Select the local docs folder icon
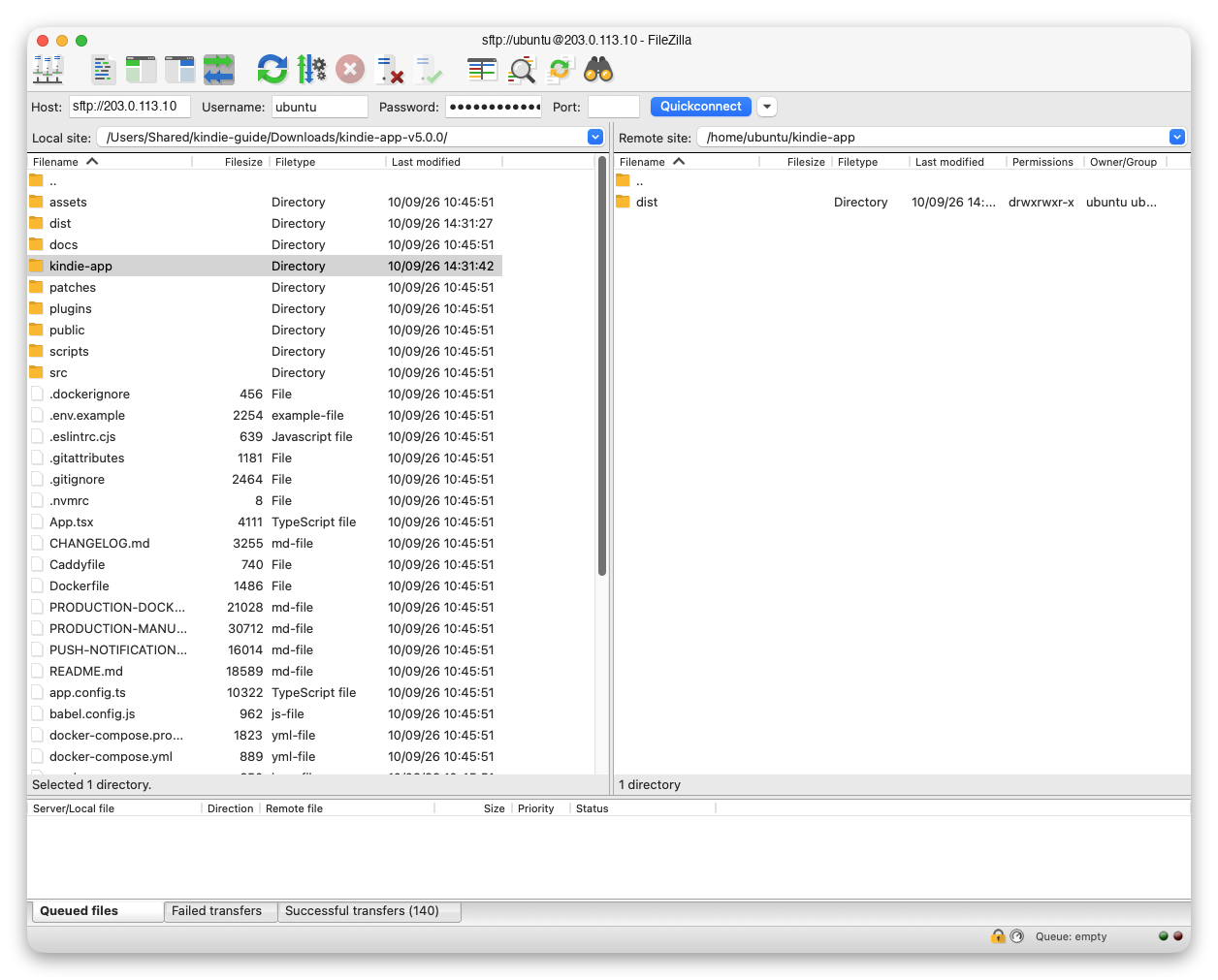 tap(37, 244)
